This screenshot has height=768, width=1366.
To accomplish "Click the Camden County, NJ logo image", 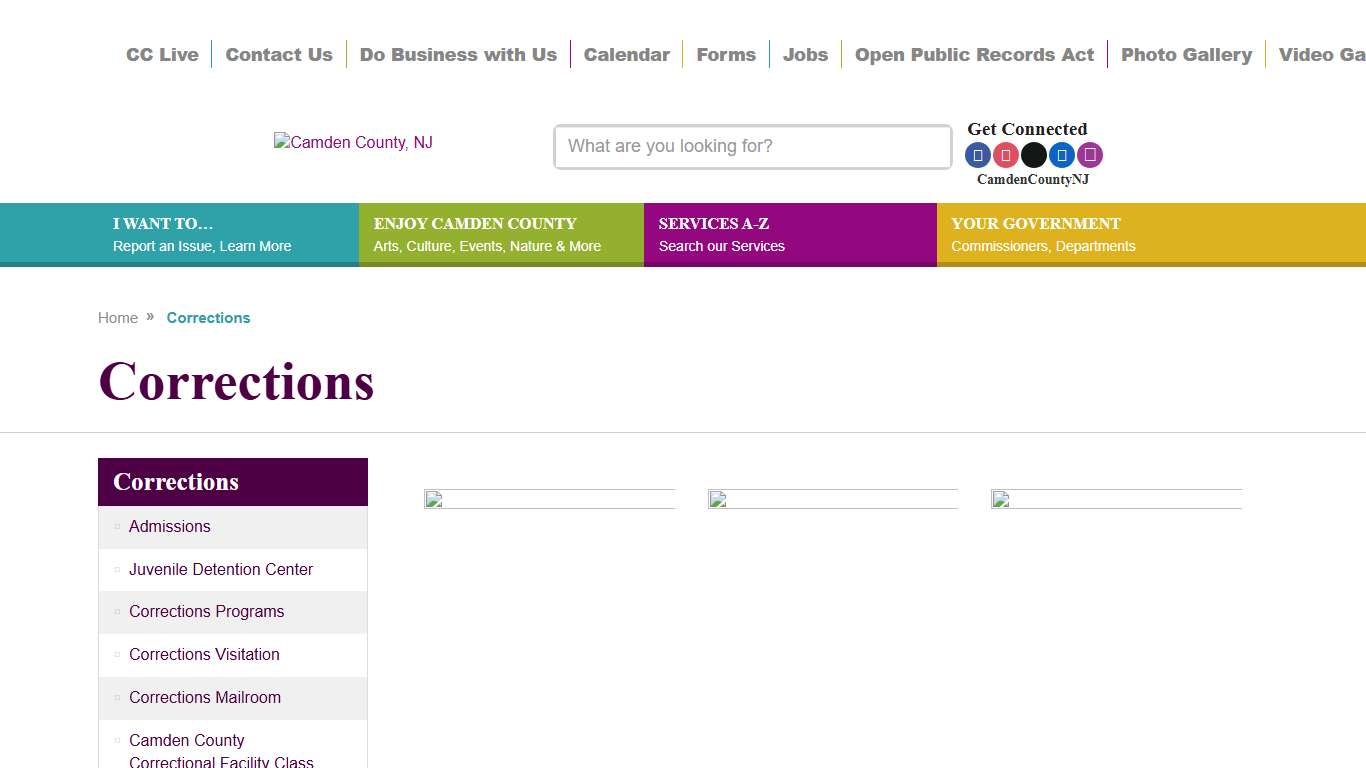I will tap(353, 143).
